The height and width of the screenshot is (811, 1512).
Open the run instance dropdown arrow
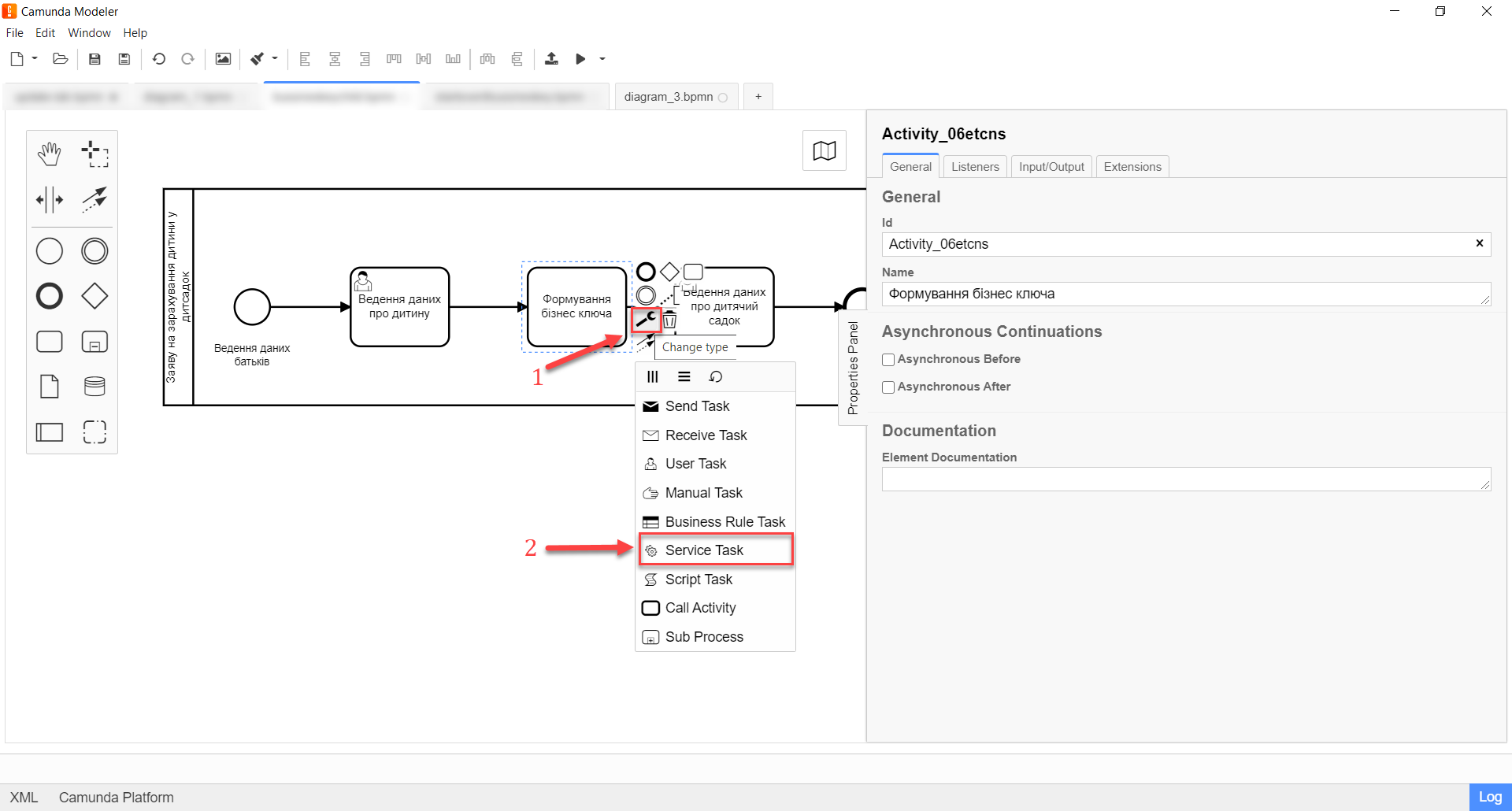(602, 59)
